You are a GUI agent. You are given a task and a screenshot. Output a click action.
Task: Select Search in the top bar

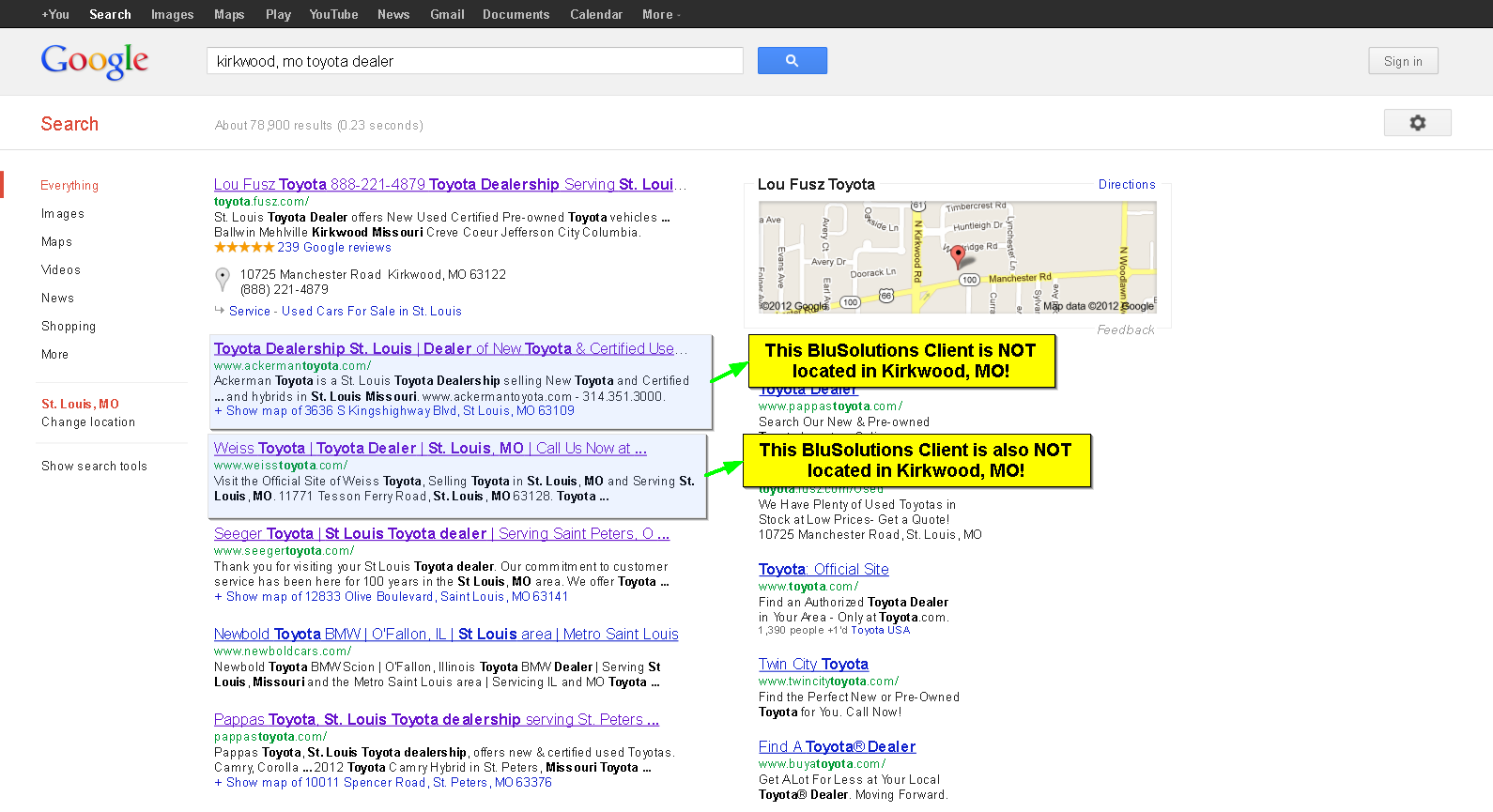point(110,14)
